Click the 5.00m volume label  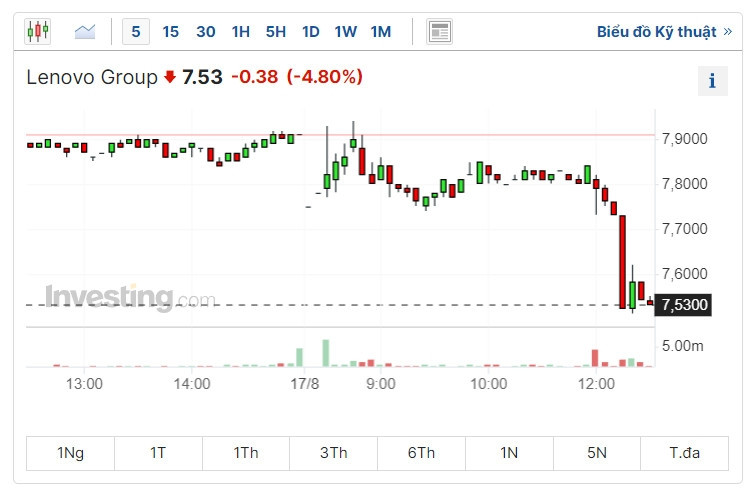[x=683, y=346]
